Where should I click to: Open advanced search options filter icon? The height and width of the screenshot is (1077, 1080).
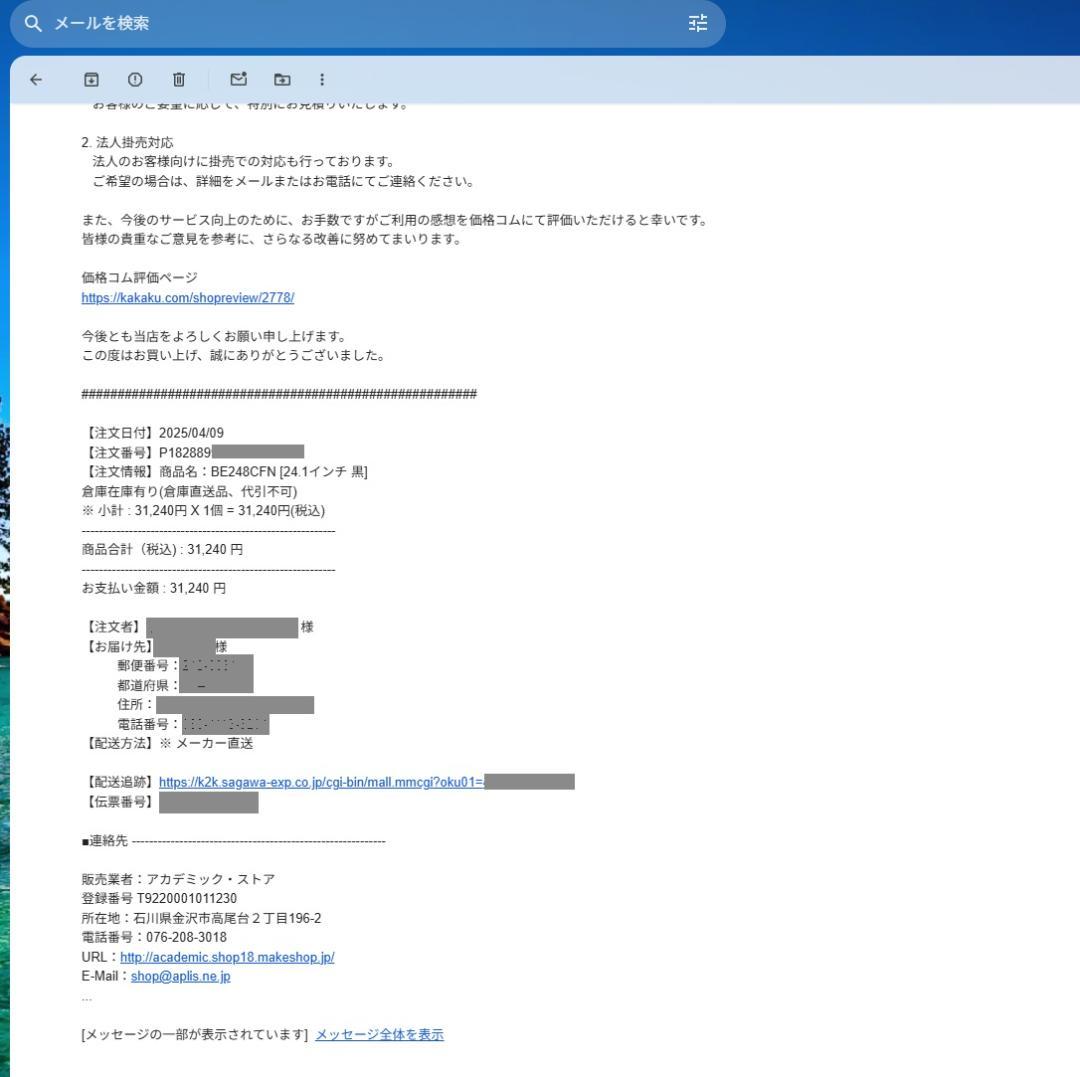(698, 22)
